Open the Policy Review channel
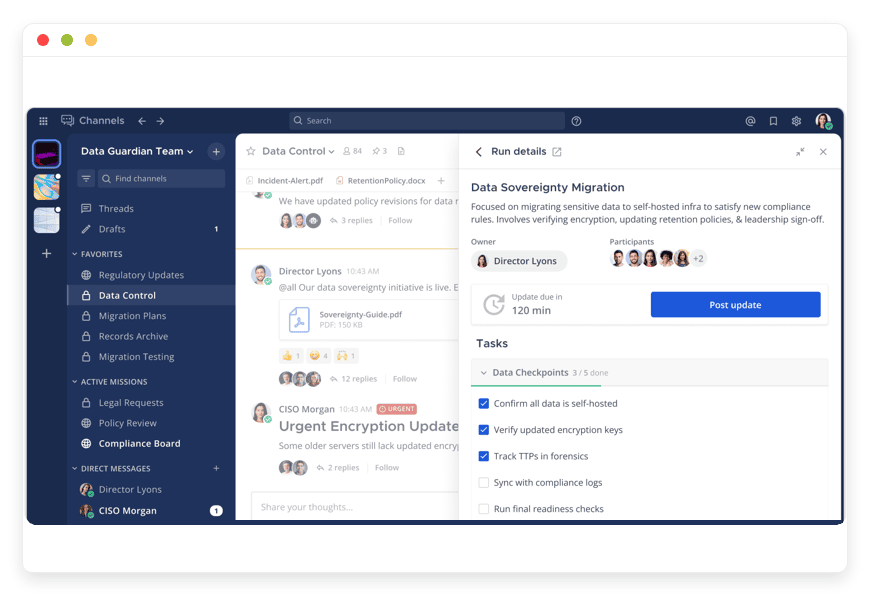This screenshot has width=870, height=595. click(151, 423)
